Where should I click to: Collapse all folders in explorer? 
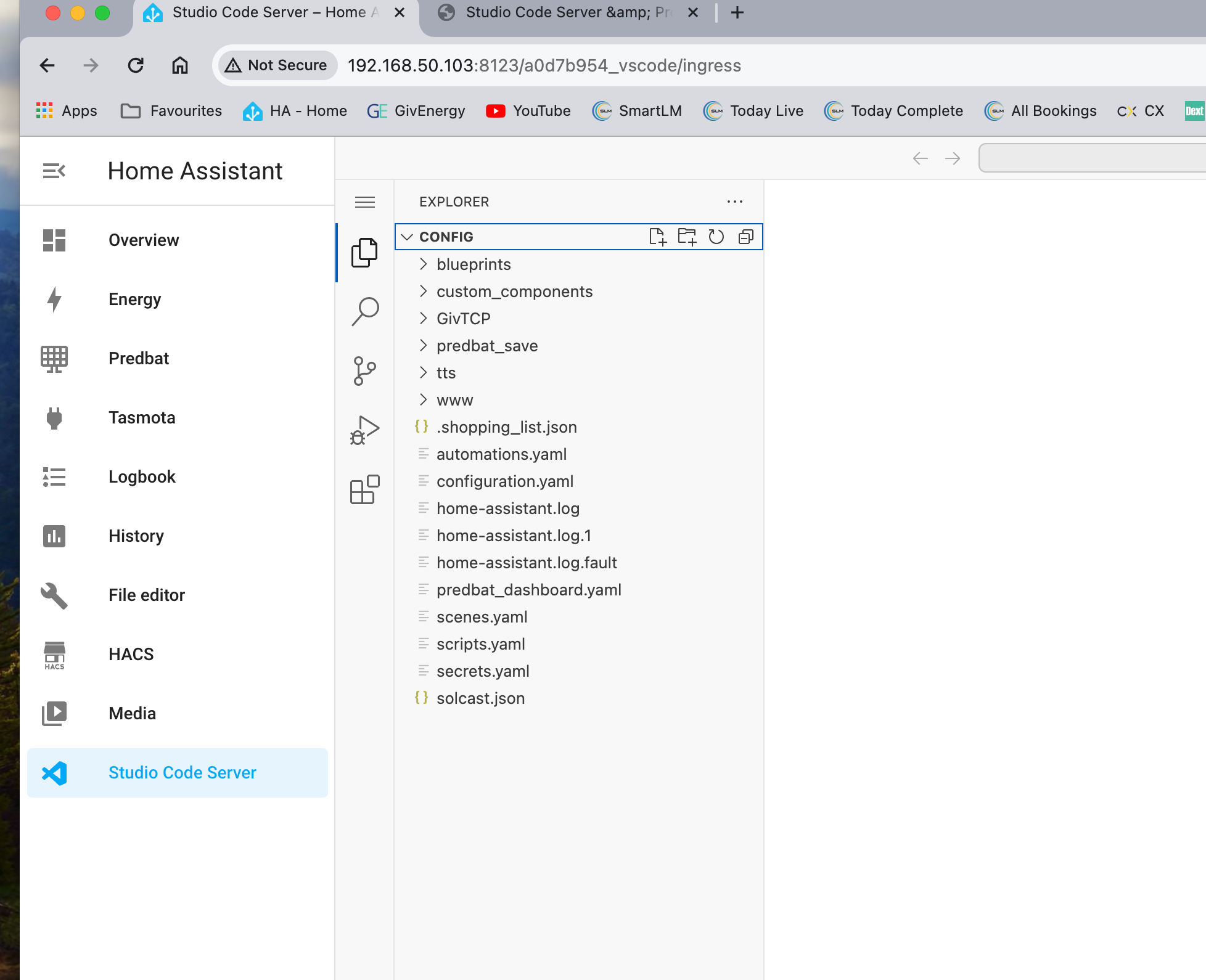[746, 237]
